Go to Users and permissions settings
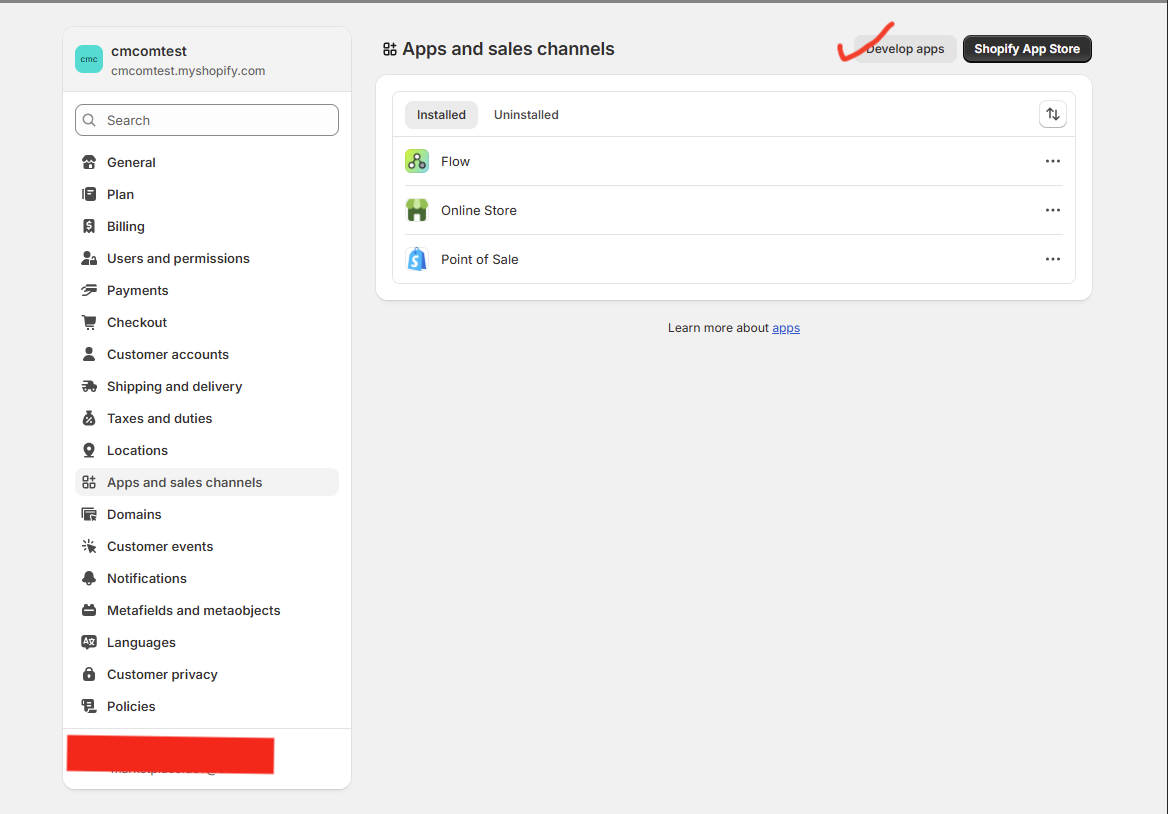The height and width of the screenshot is (814, 1168). pyautogui.click(x=178, y=258)
